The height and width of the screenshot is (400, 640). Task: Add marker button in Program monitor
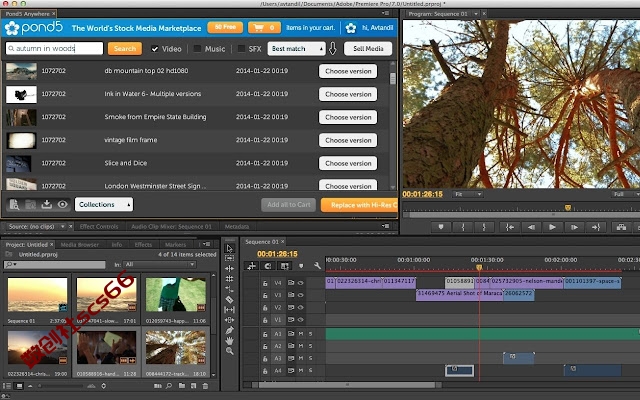tap(441, 227)
